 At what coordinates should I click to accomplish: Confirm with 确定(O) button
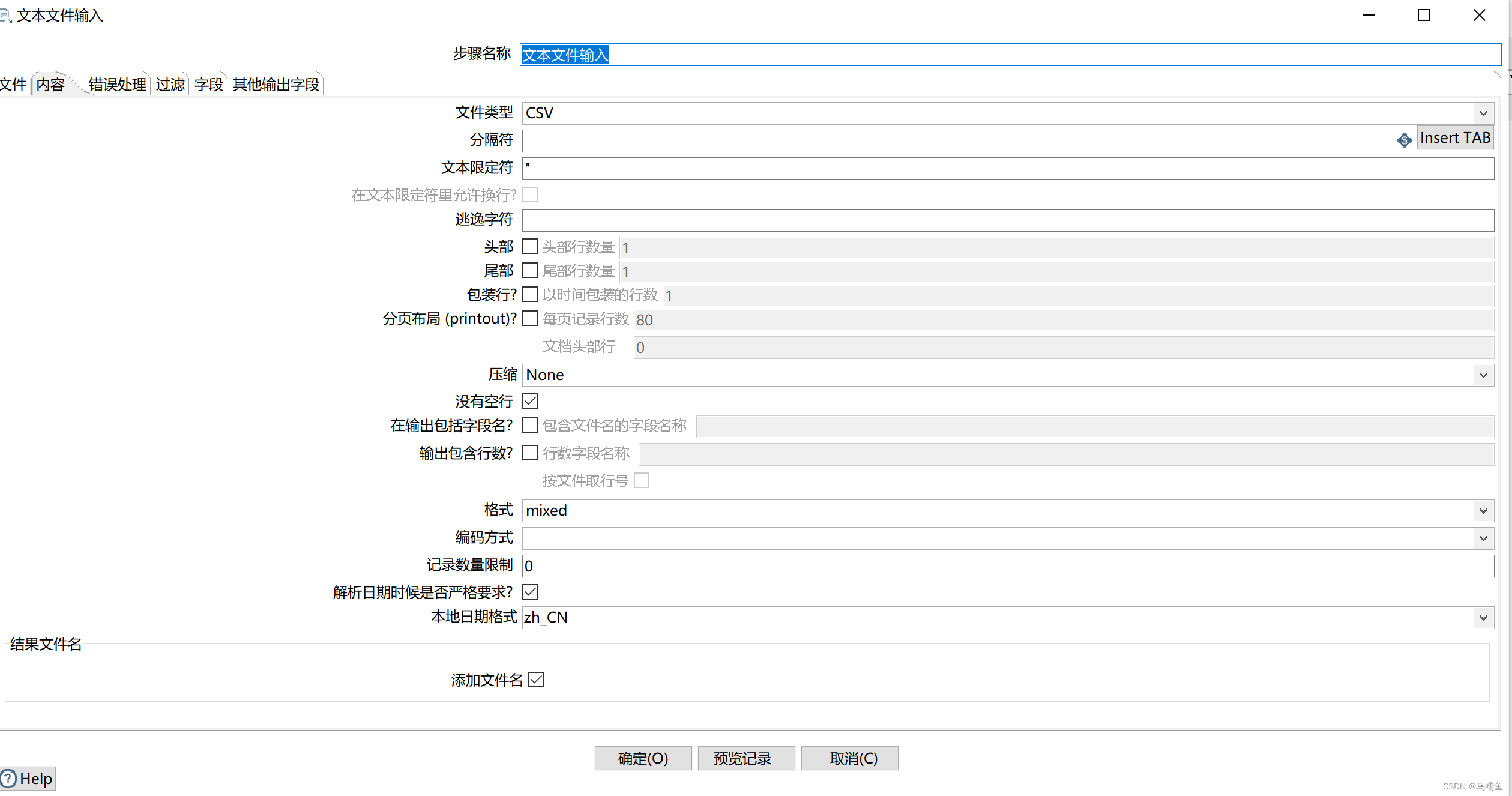(643, 758)
